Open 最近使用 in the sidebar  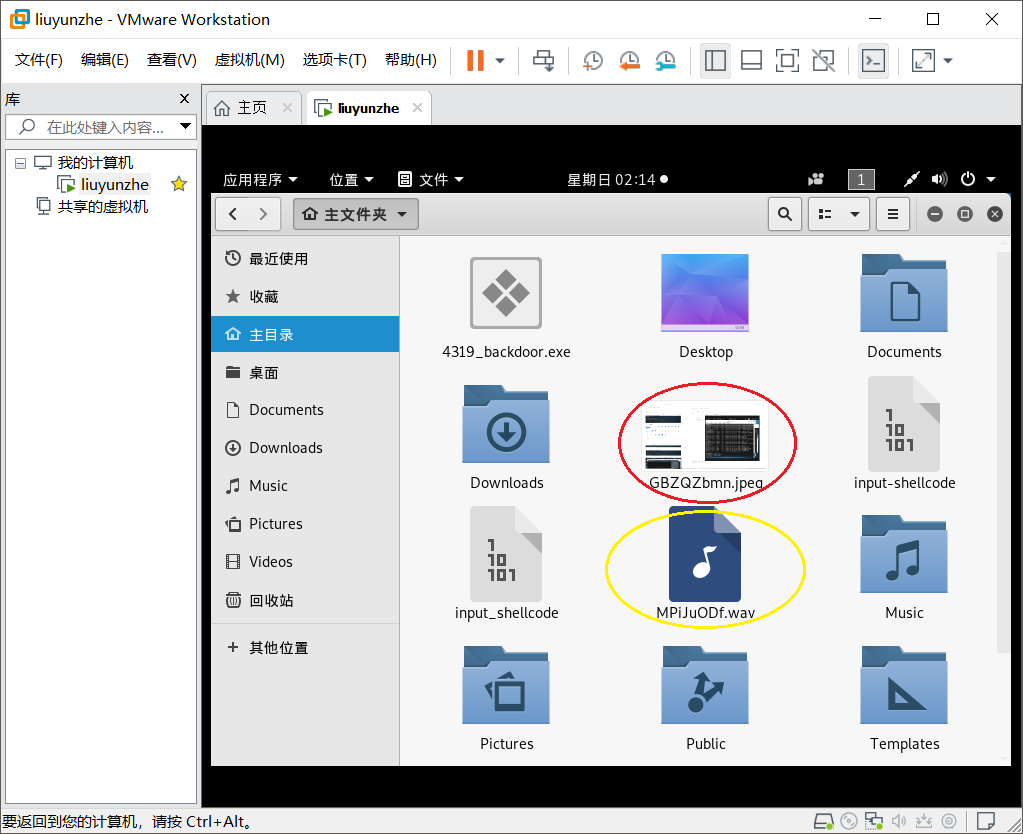point(305,258)
